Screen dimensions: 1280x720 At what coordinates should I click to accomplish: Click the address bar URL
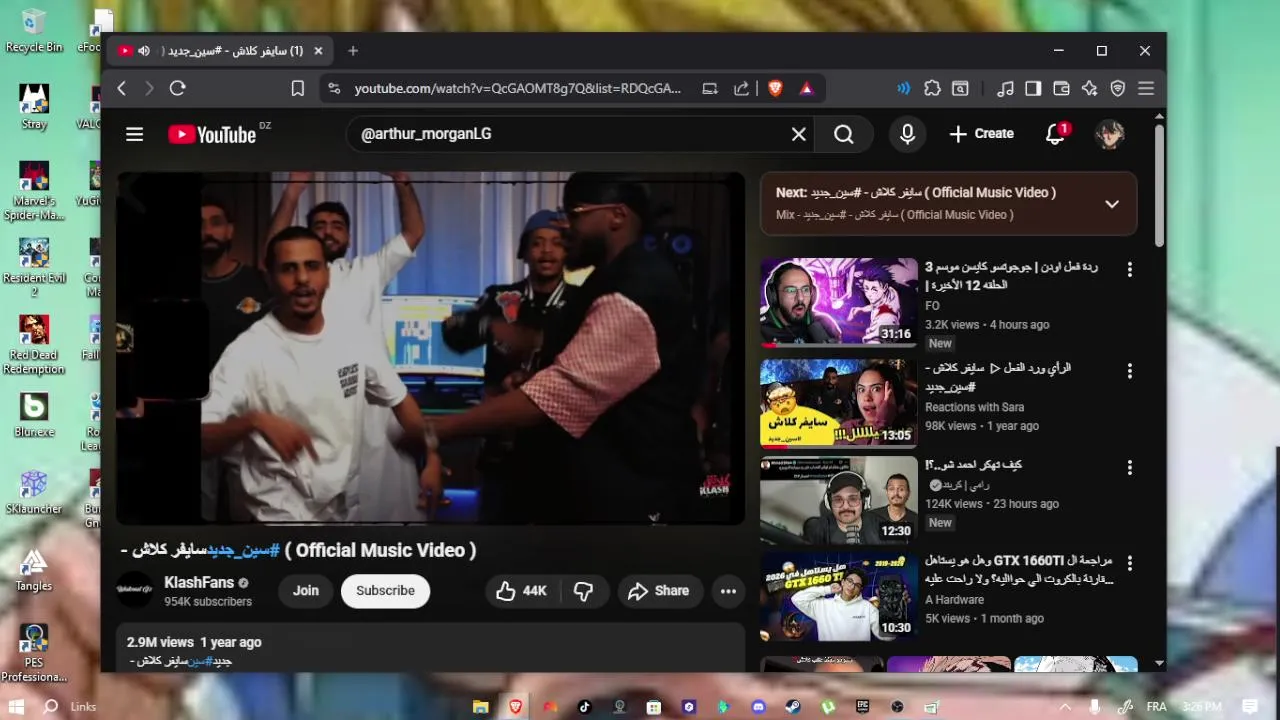coord(517,88)
